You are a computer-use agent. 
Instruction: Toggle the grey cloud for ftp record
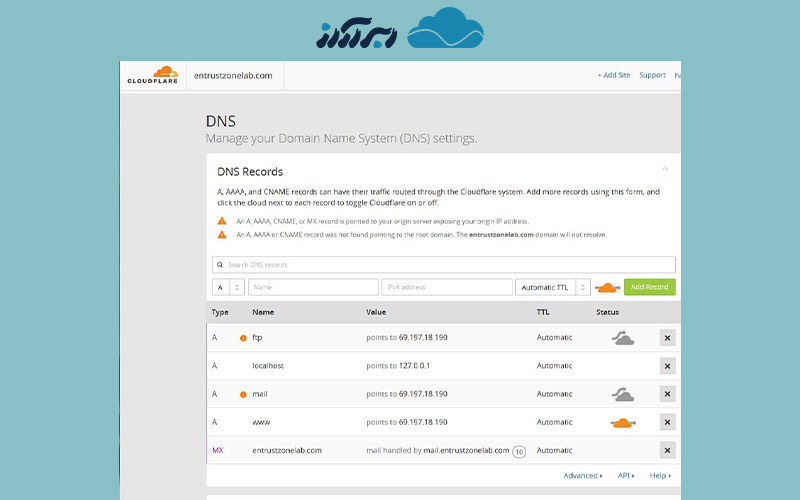coord(622,338)
